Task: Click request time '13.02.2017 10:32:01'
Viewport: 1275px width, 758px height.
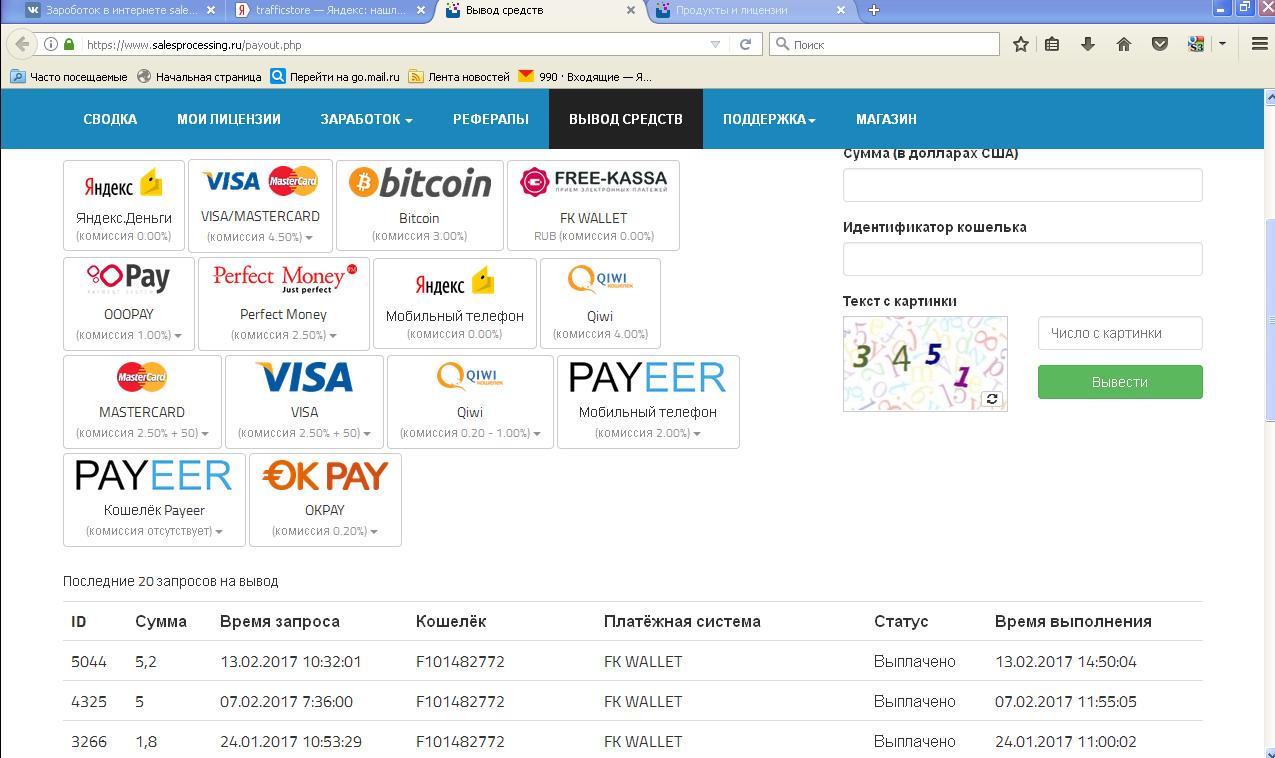Action: click(x=291, y=662)
